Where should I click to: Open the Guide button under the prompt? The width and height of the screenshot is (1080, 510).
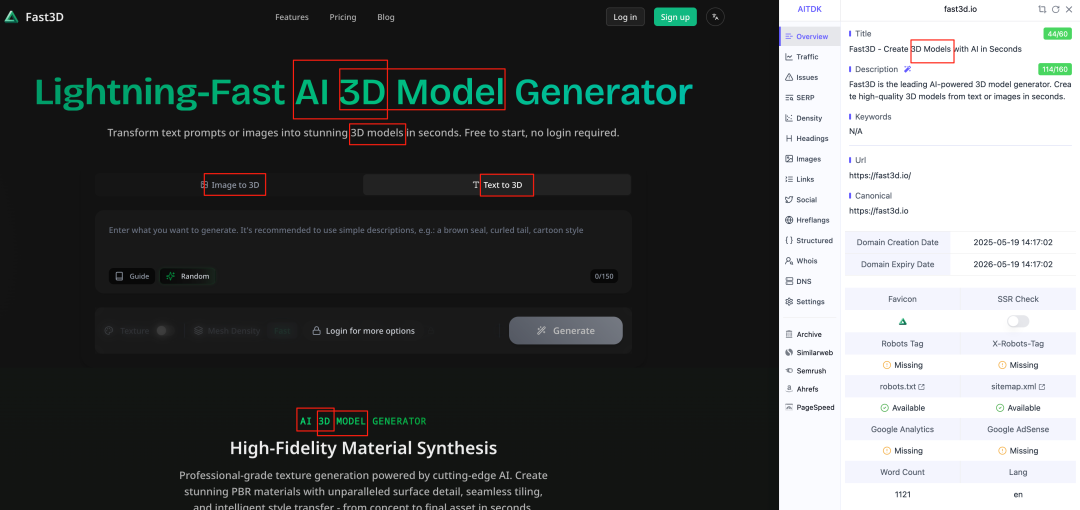(132, 276)
